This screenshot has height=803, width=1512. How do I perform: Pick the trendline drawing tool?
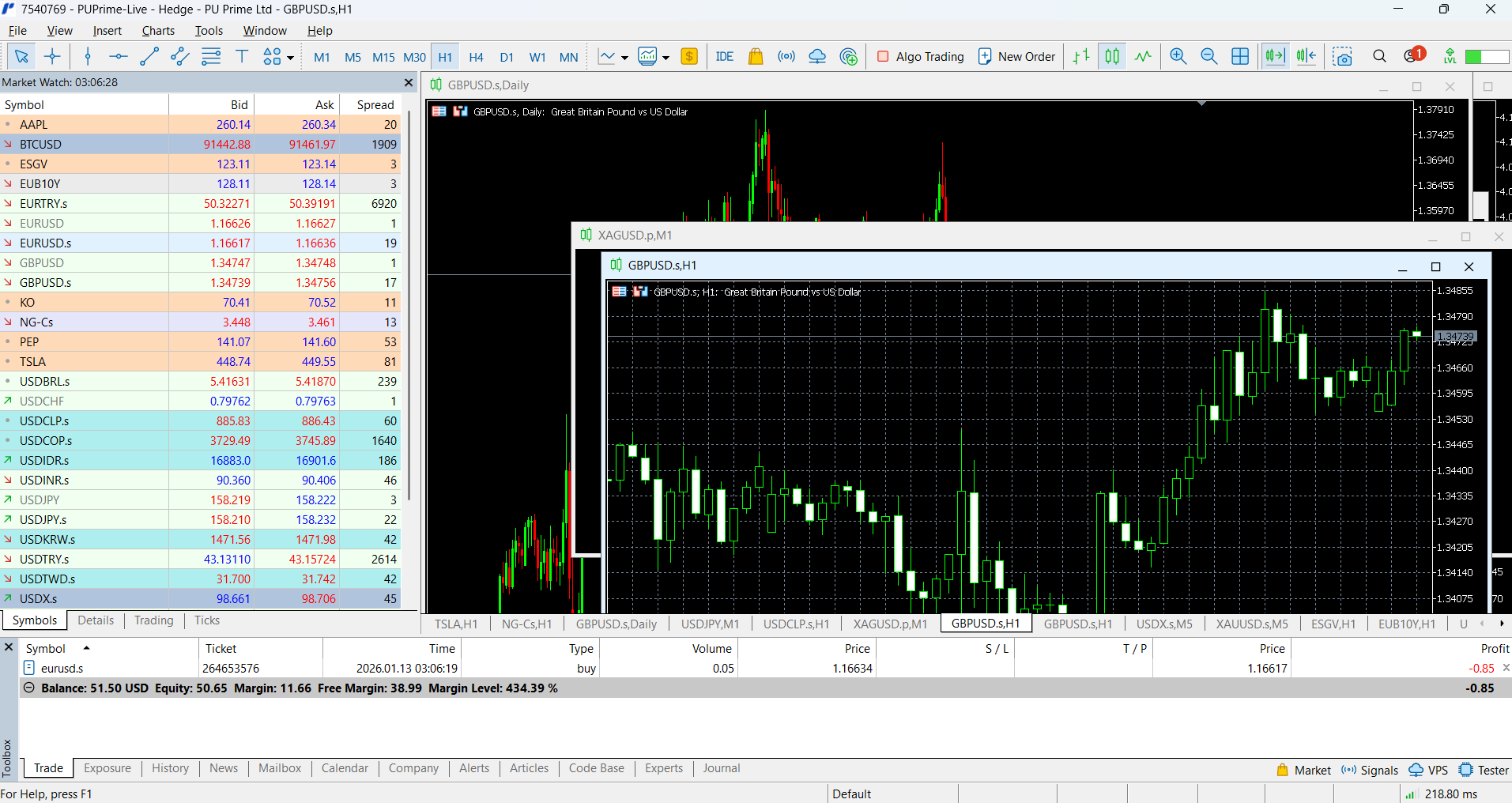(x=149, y=56)
